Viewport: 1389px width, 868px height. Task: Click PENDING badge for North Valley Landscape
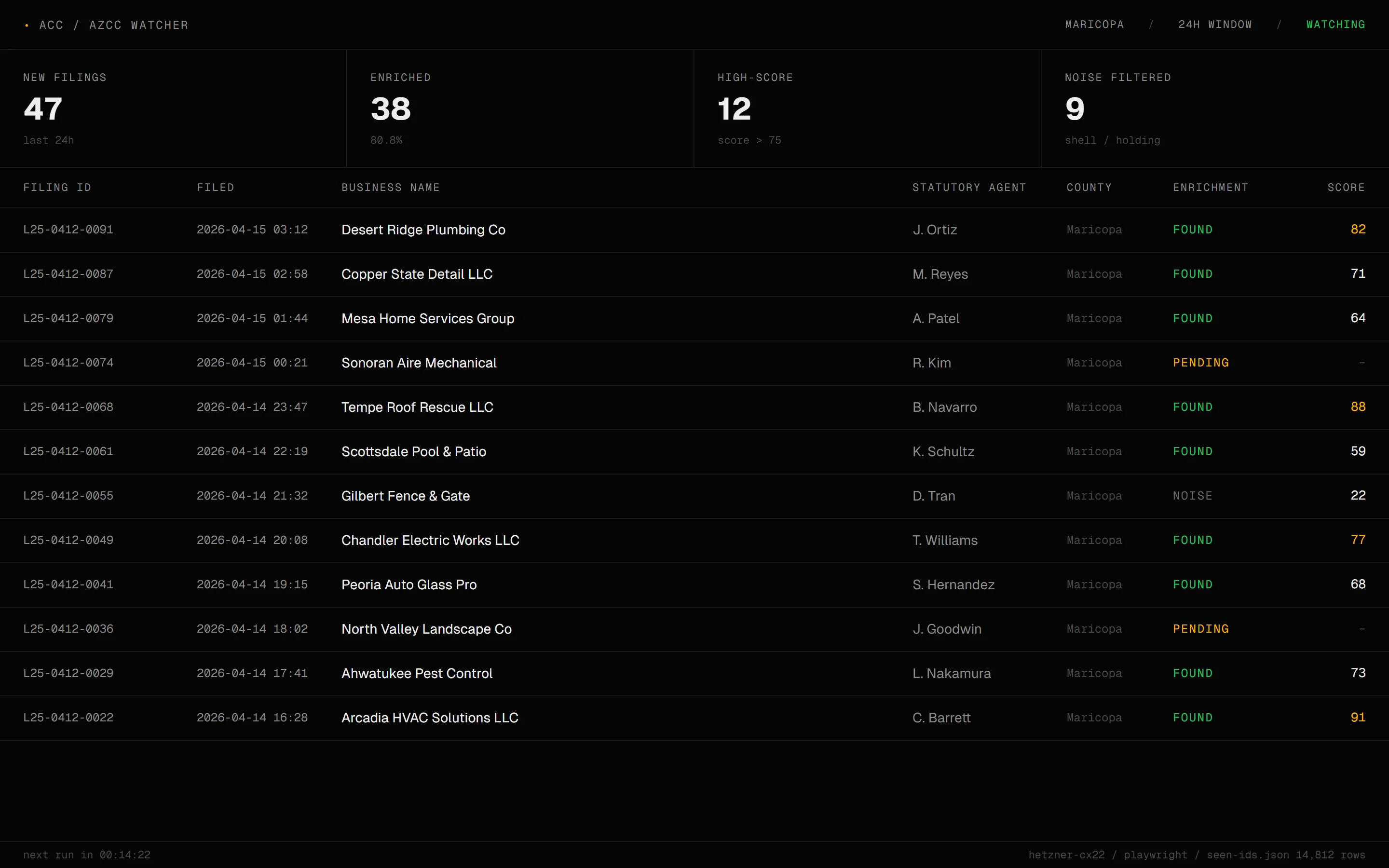point(1200,629)
